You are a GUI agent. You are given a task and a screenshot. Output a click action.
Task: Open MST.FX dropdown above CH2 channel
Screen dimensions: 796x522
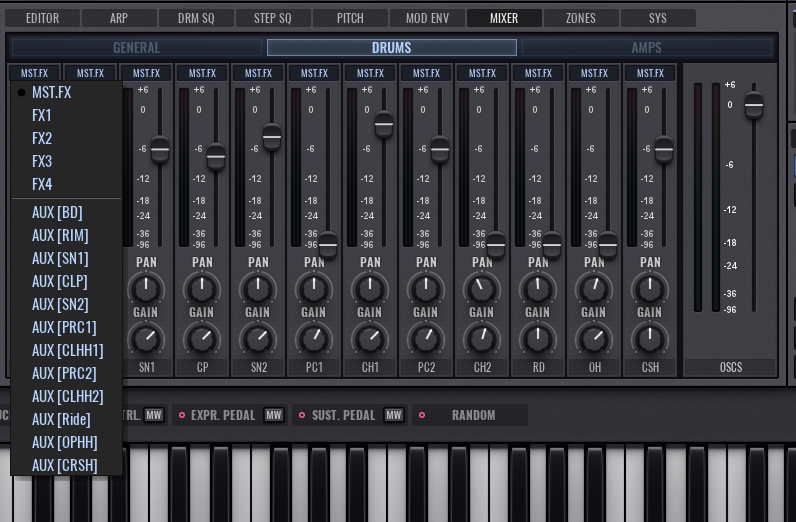[482, 73]
